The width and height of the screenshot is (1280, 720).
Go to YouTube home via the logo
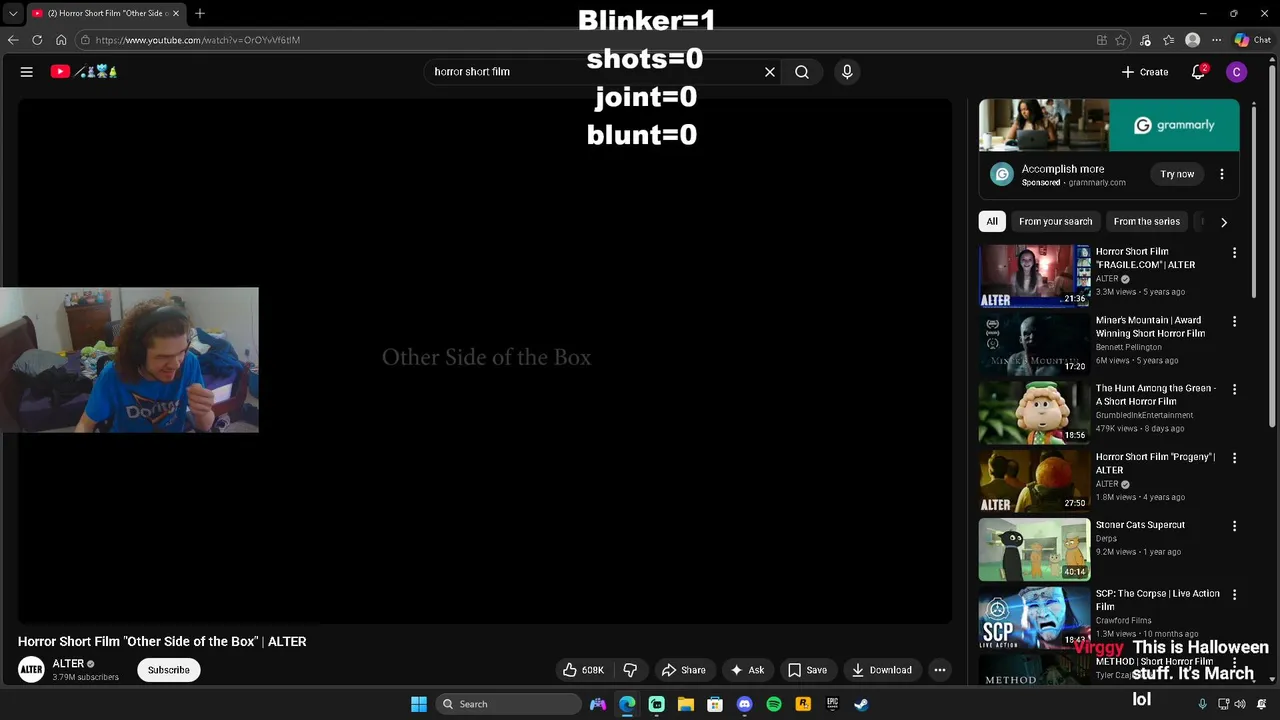tap(85, 72)
